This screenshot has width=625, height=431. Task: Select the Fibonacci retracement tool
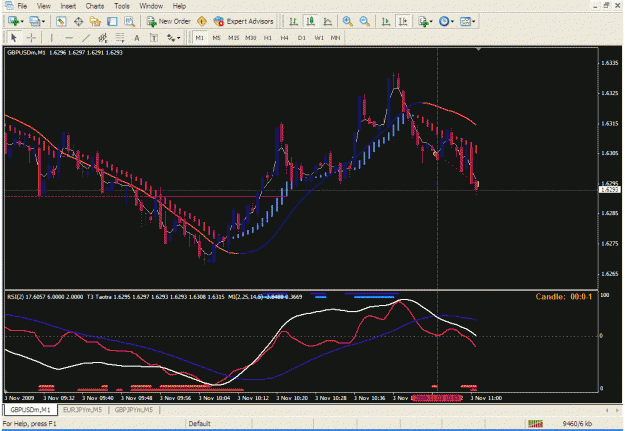coord(120,38)
